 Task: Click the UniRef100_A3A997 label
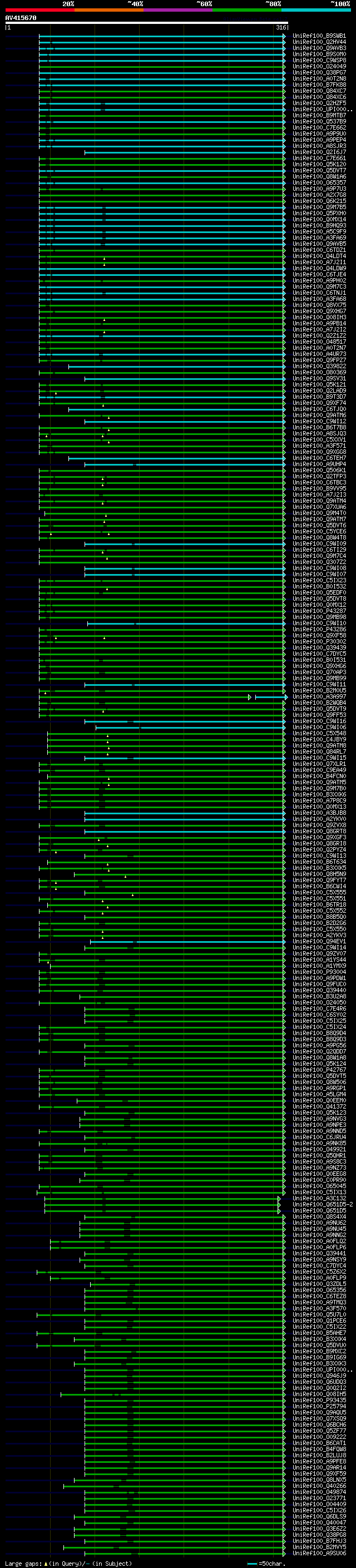coord(319,697)
